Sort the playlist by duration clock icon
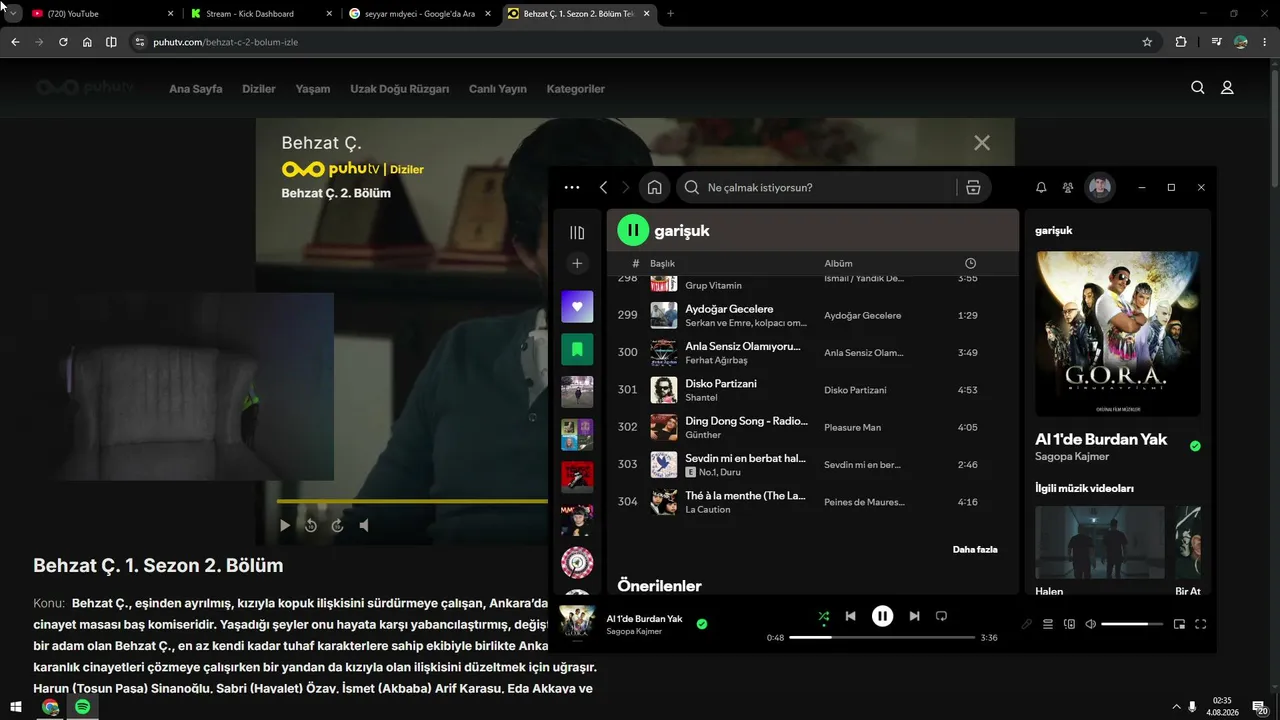 (x=970, y=263)
